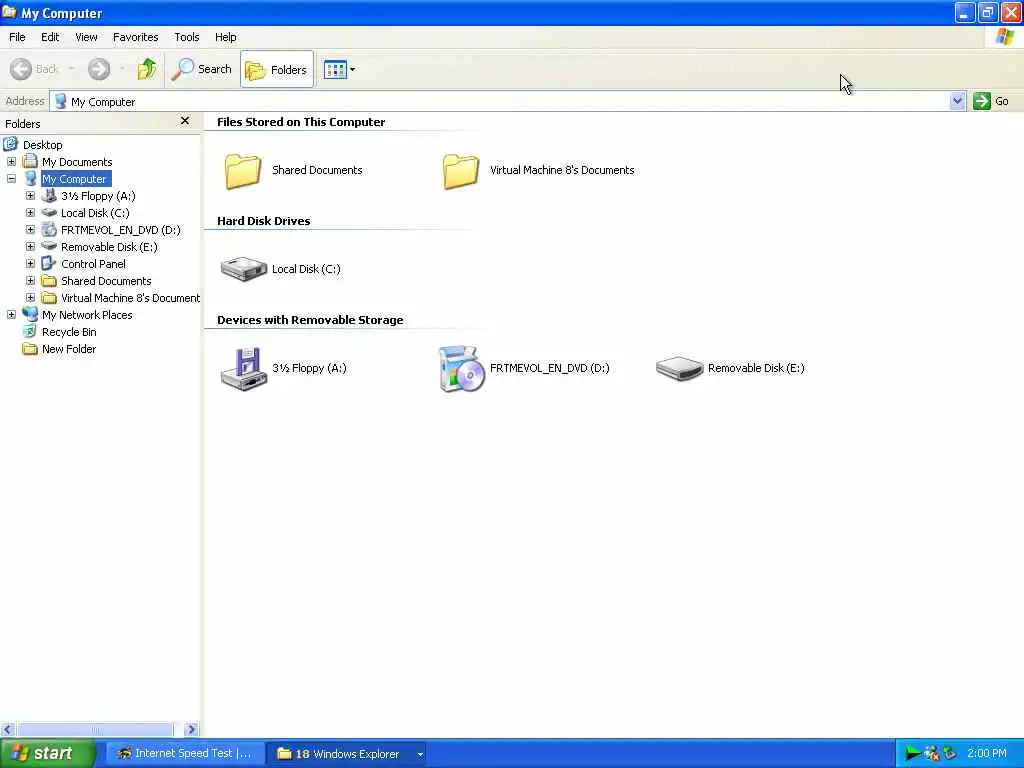Expand the Address bar dropdown
The image size is (1024, 768).
point(957,101)
